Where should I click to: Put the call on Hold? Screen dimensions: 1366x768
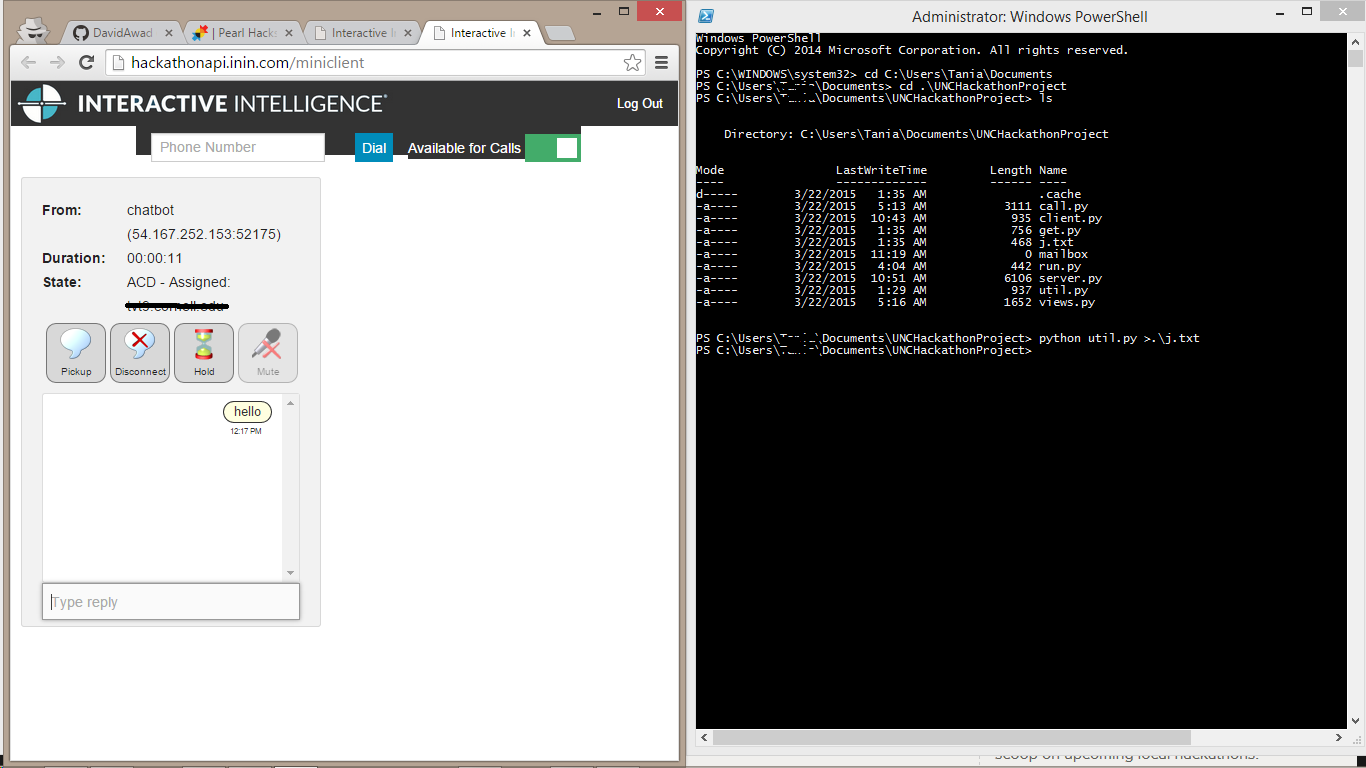(x=204, y=352)
